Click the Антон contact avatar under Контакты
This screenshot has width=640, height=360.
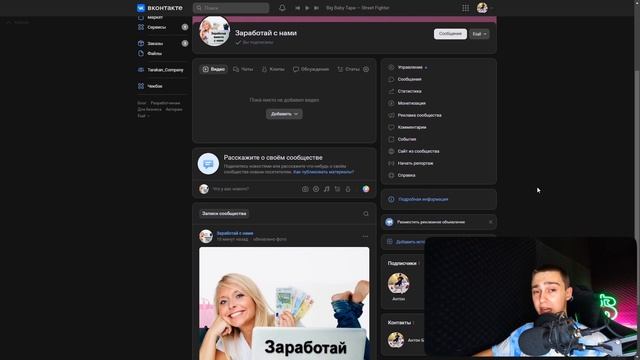point(396,340)
